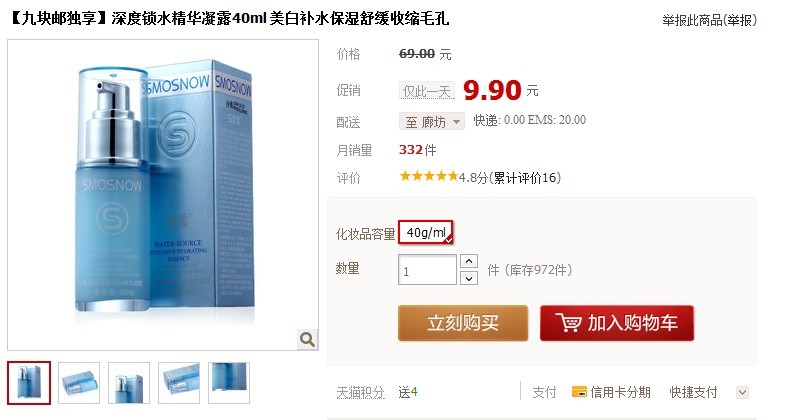Image resolution: width=791 pixels, height=420 pixels.
Task: Select the fourth product thumbnail
Action: pos(179,383)
